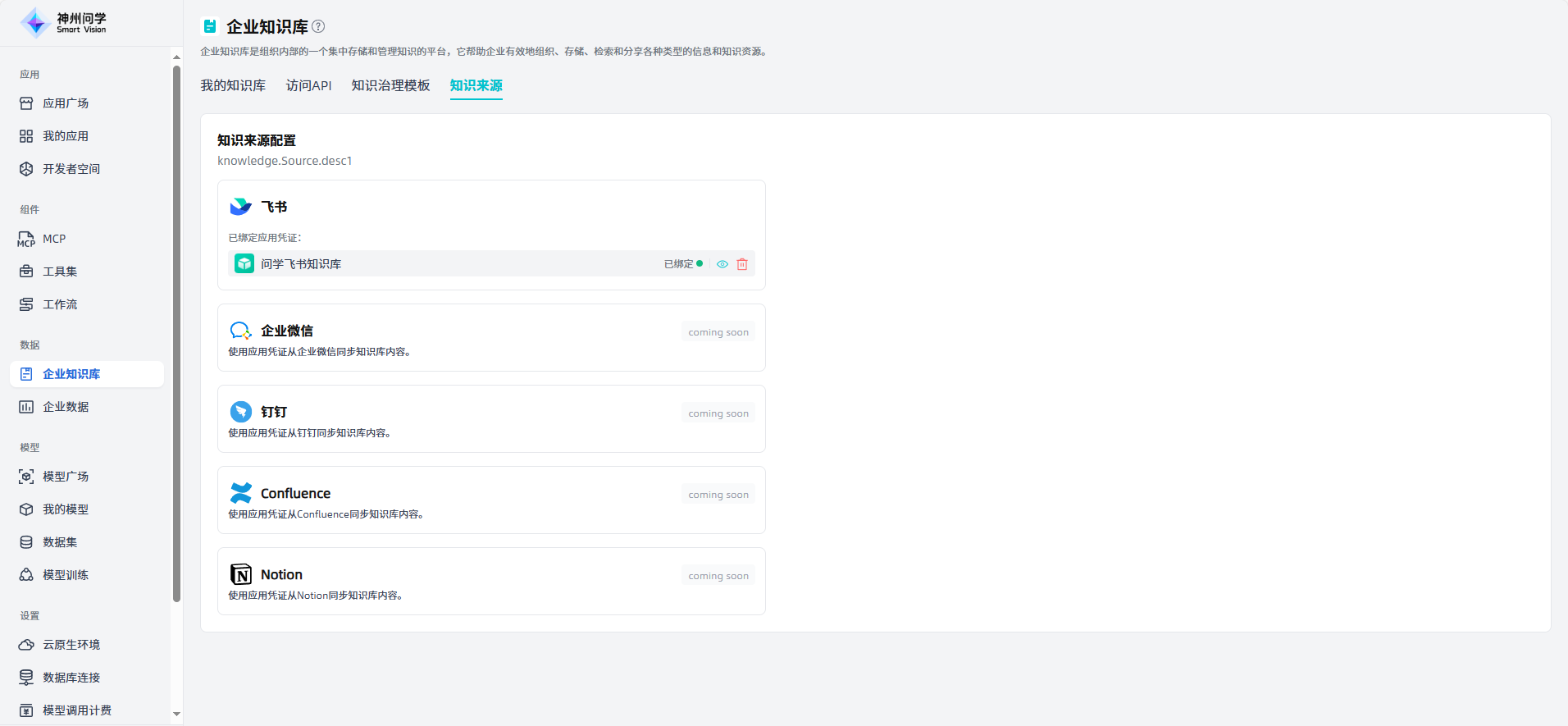This screenshot has height=726, width=1568.
Task: Open 应用广场 in the sidebar
Action: [x=66, y=103]
